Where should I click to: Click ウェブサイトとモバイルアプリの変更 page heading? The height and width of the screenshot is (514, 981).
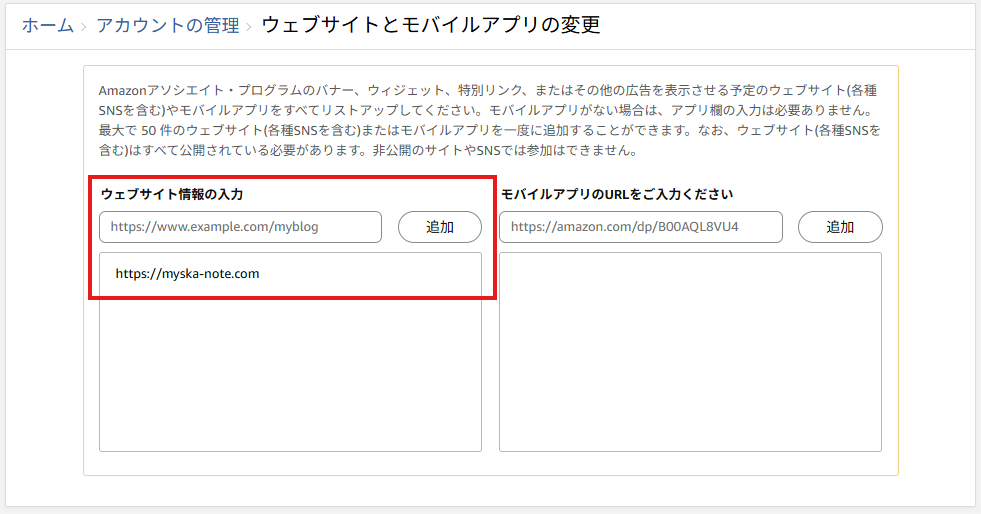tap(431, 25)
